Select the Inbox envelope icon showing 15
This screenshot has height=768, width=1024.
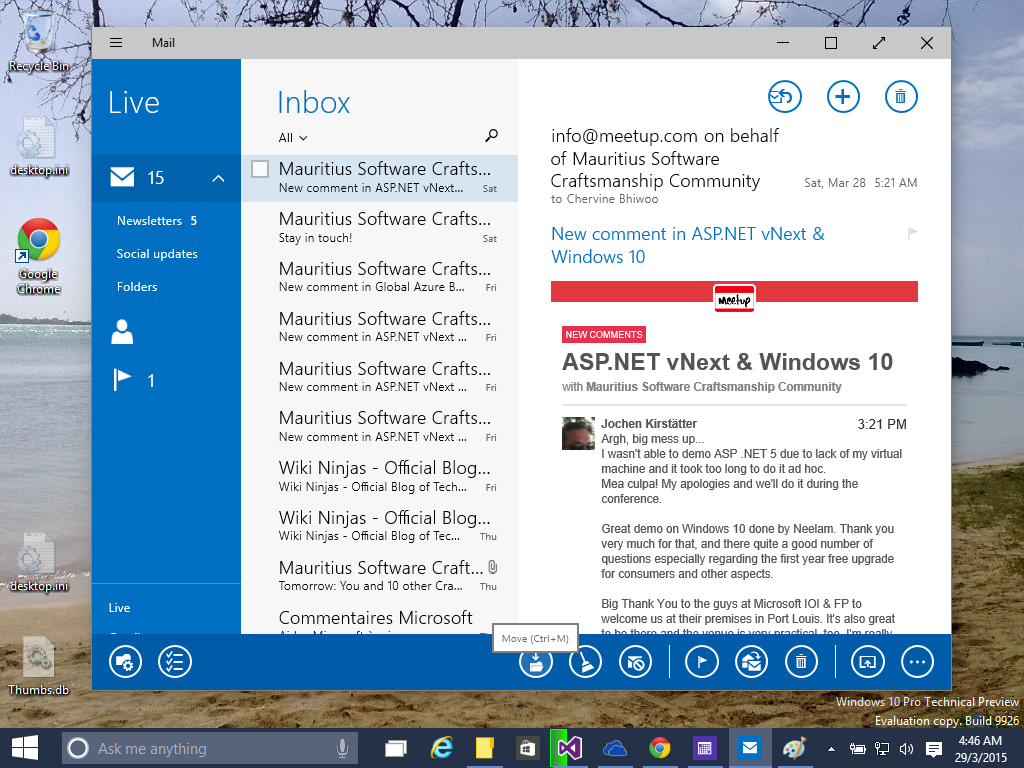pyautogui.click(x=122, y=177)
